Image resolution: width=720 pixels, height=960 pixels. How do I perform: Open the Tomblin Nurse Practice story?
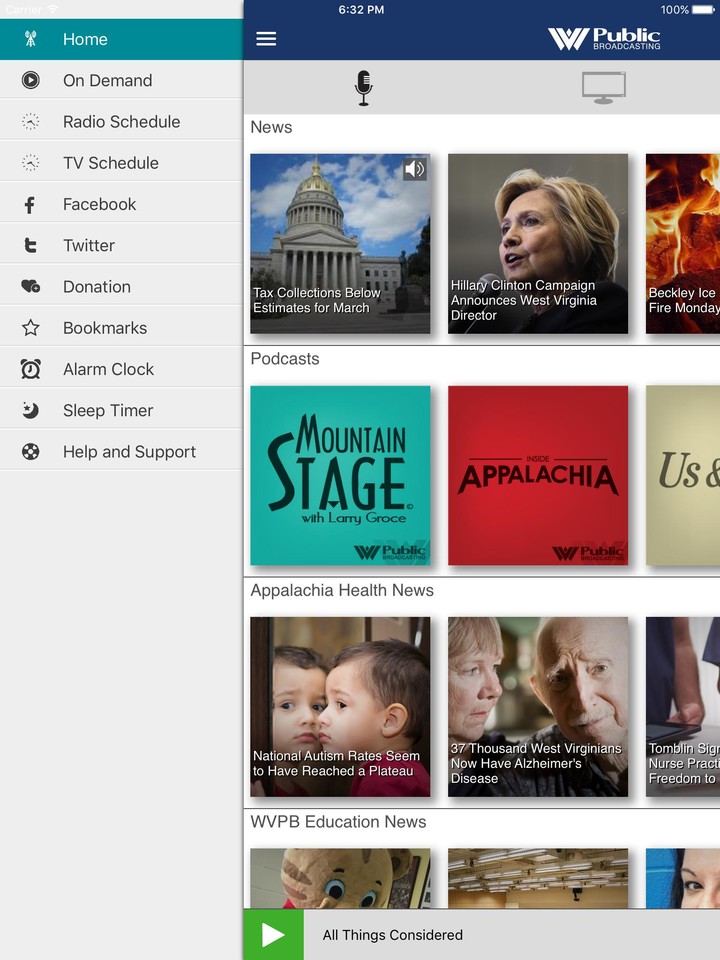683,707
